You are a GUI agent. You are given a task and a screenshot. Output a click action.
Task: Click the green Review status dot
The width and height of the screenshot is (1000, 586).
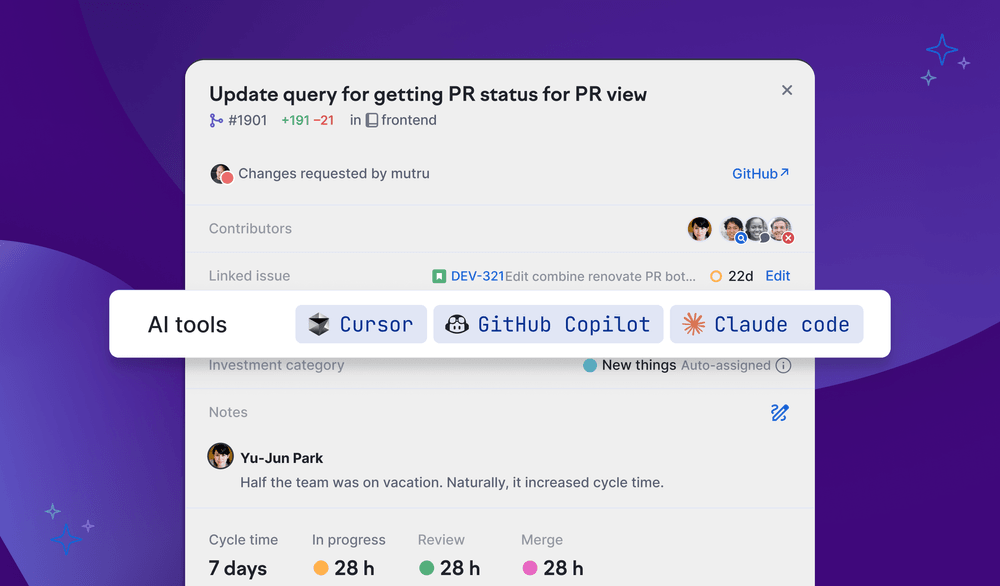point(427,568)
